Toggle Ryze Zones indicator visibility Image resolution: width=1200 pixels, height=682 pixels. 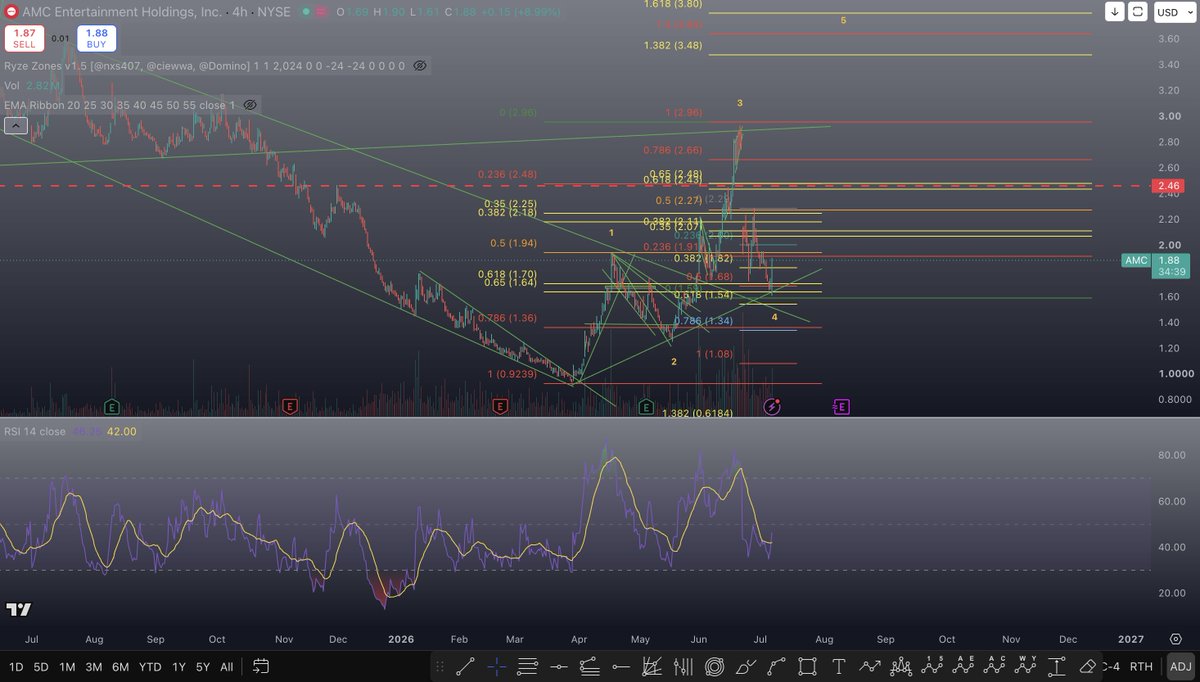coord(420,65)
